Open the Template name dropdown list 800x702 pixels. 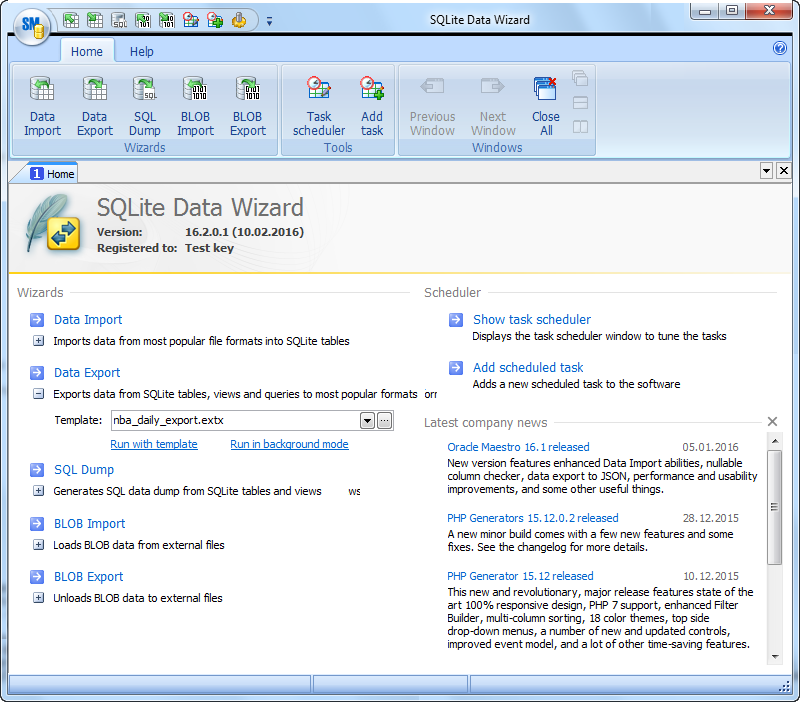(366, 420)
